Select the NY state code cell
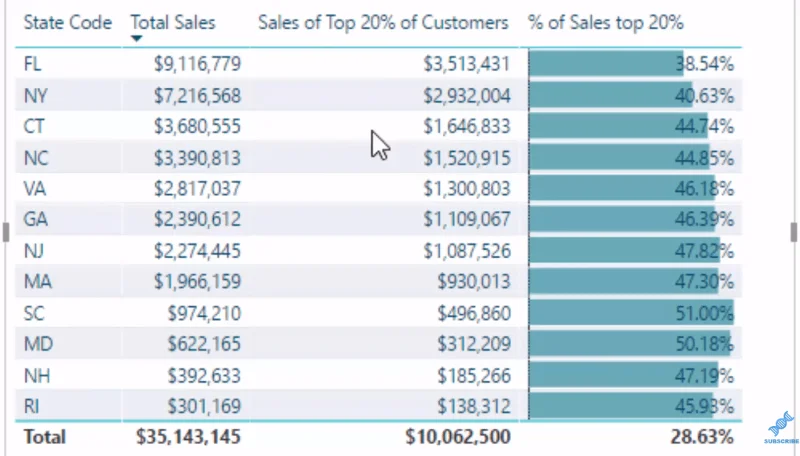Screen dimensions: 800x456 (x=35, y=95)
